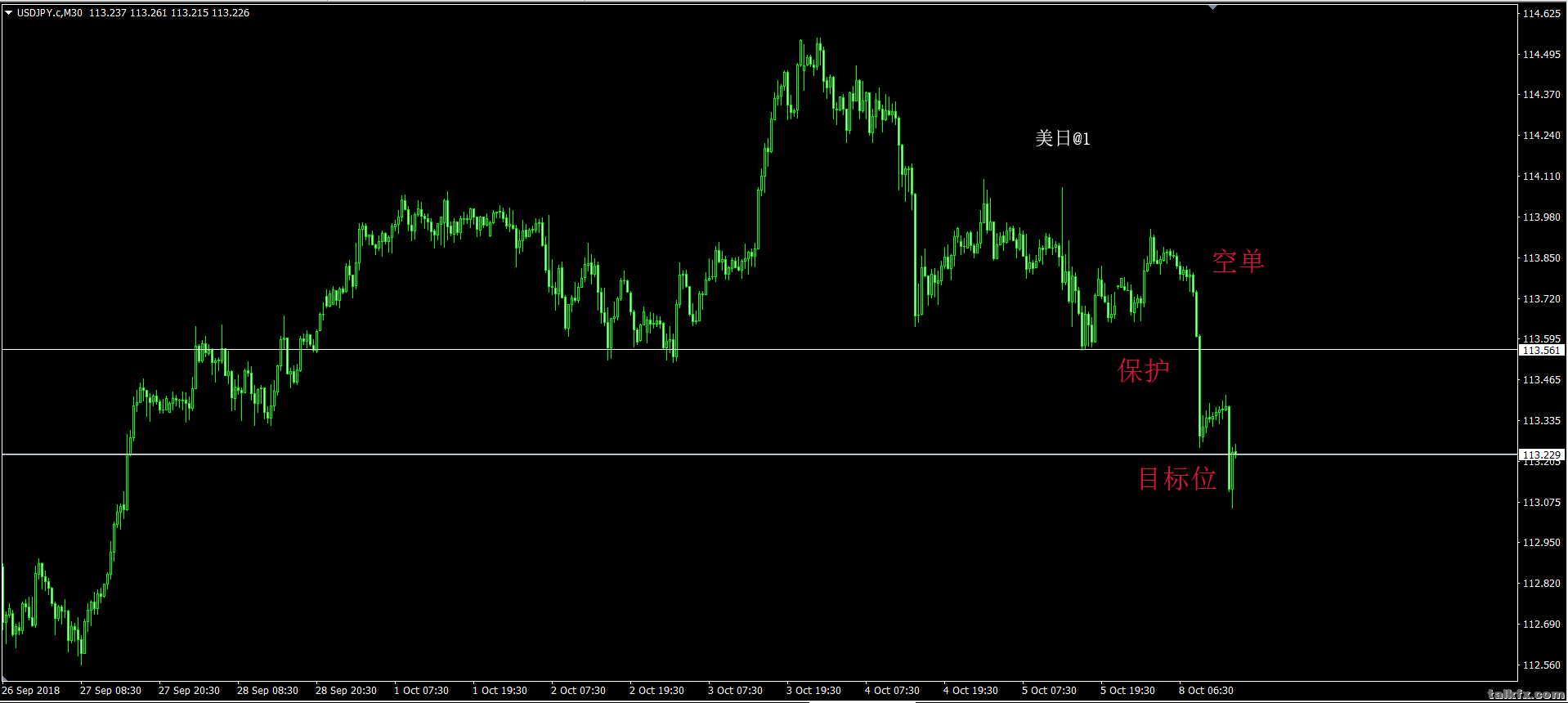Viewport: 1568px width, 703px height.
Task: Click the 28 Sep 20:30 time label
Action: click(346, 691)
